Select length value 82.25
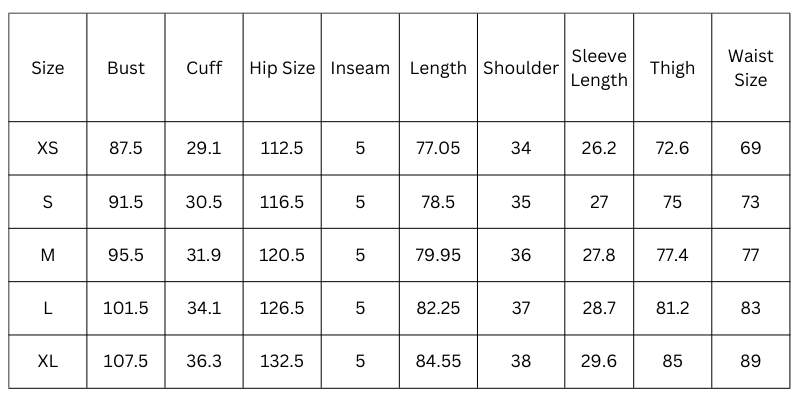The image size is (800, 400). pyautogui.click(x=438, y=308)
